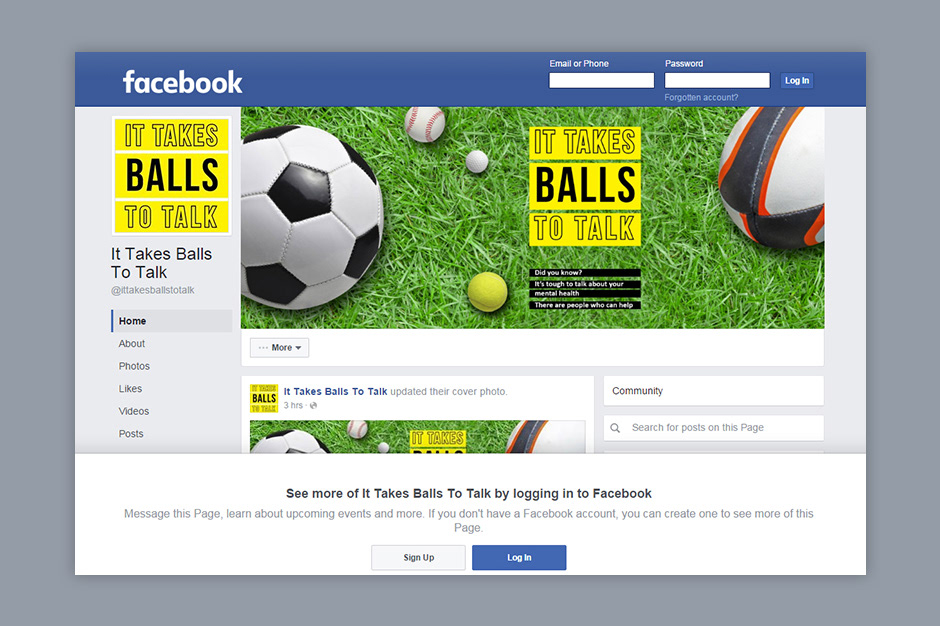Open the Videos section
Screen dimensions: 940x626
click(134, 411)
